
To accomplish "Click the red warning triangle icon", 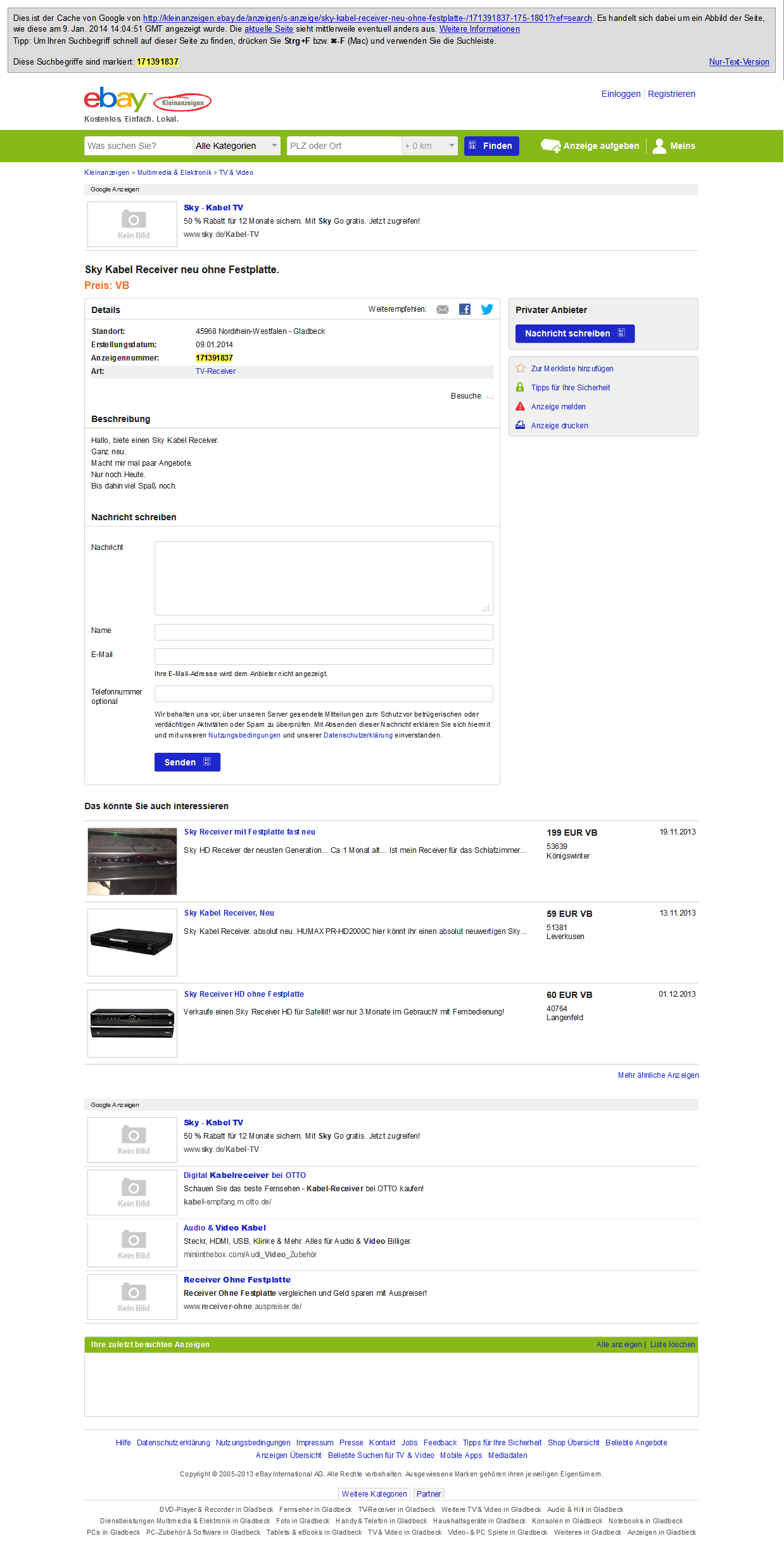I will pos(520,406).
